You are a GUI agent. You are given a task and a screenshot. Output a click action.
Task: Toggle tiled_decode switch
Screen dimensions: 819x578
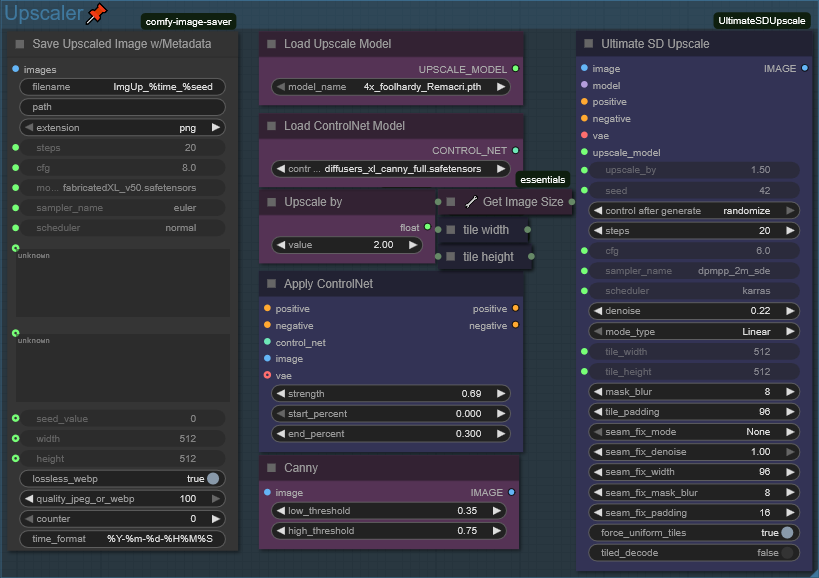coord(787,552)
